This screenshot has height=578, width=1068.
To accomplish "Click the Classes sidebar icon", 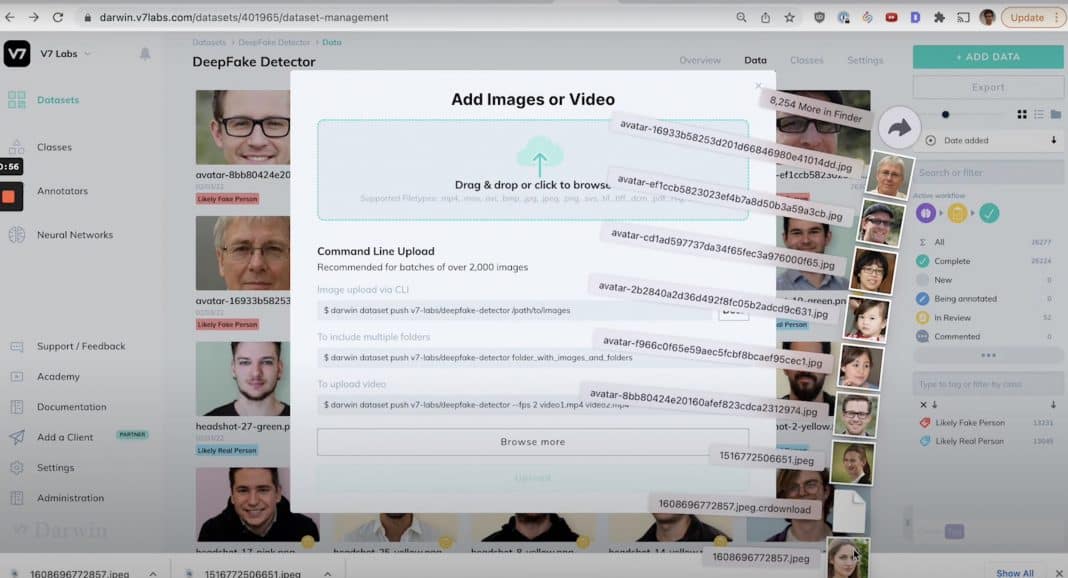I will pos(17,147).
